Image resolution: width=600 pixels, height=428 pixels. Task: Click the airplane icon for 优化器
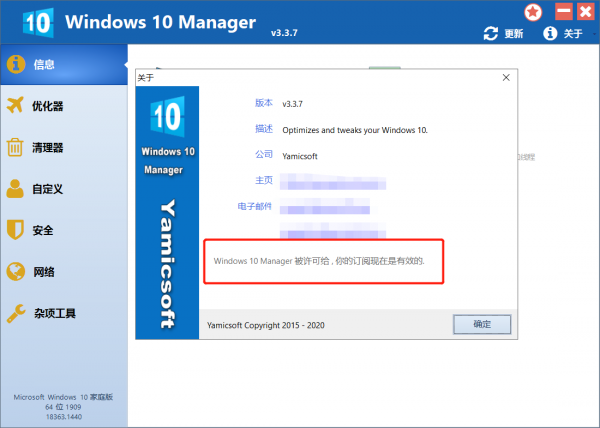pyautogui.click(x=15, y=106)
